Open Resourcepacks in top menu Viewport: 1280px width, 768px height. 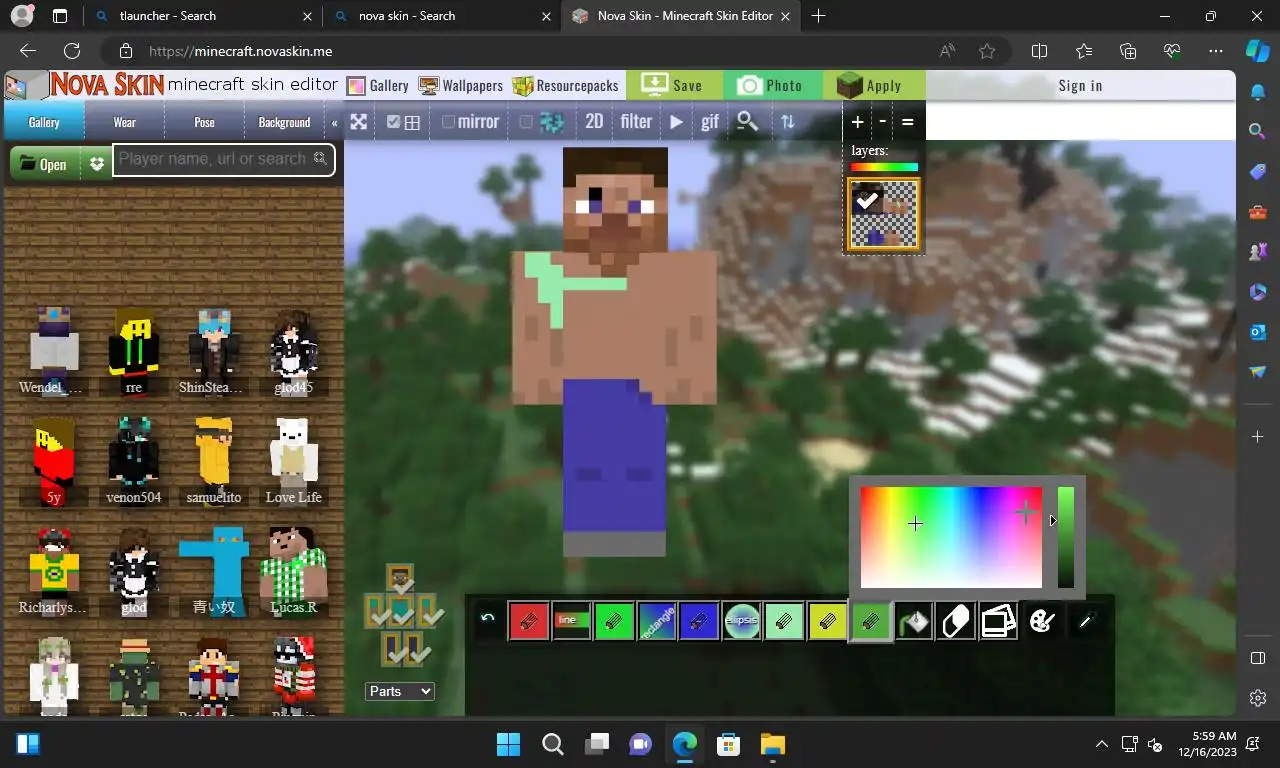pos(566,86)
